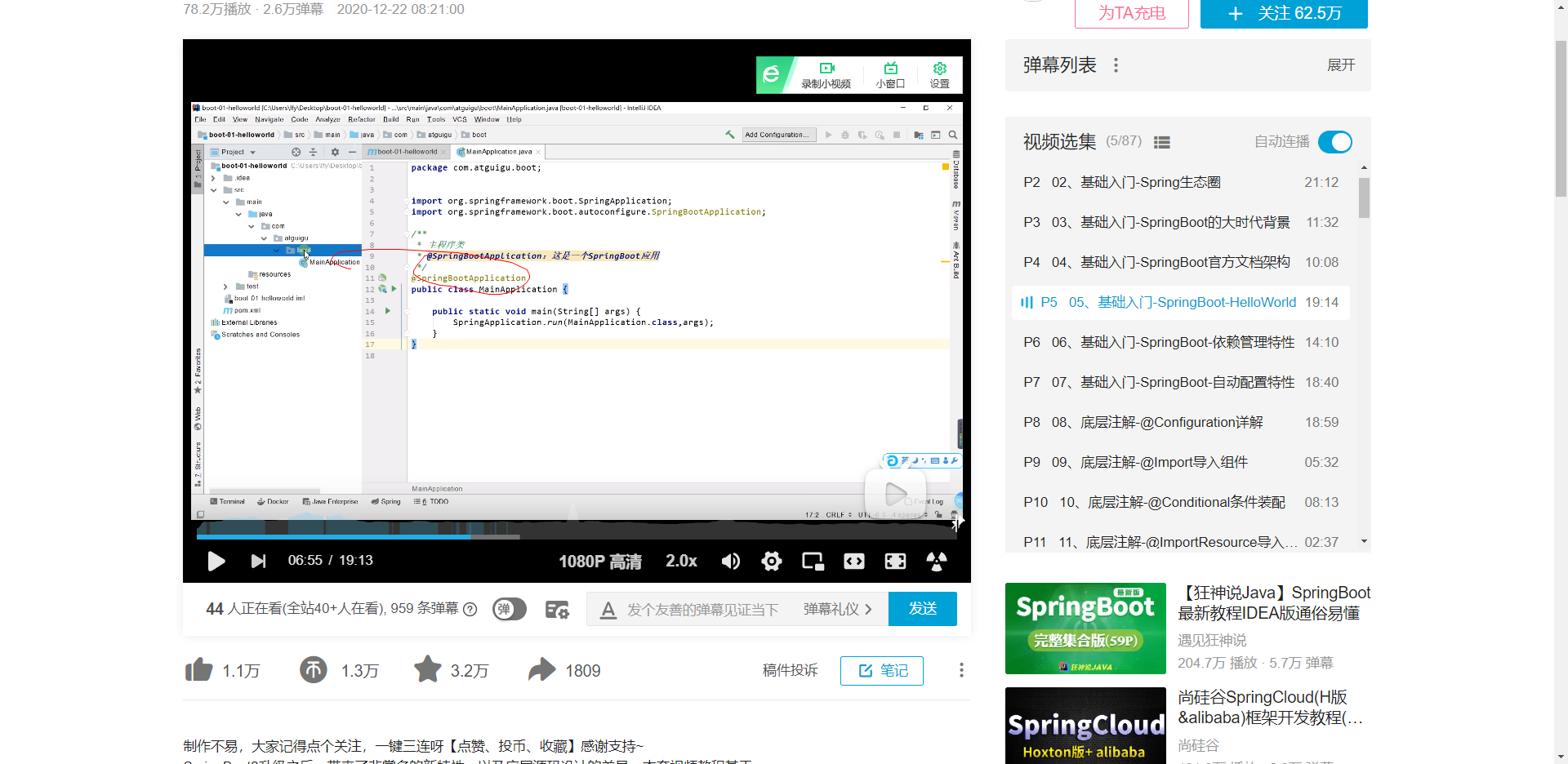Click 稿件投诉 link
The image size is (1568, 764).
tap(790, 670)
